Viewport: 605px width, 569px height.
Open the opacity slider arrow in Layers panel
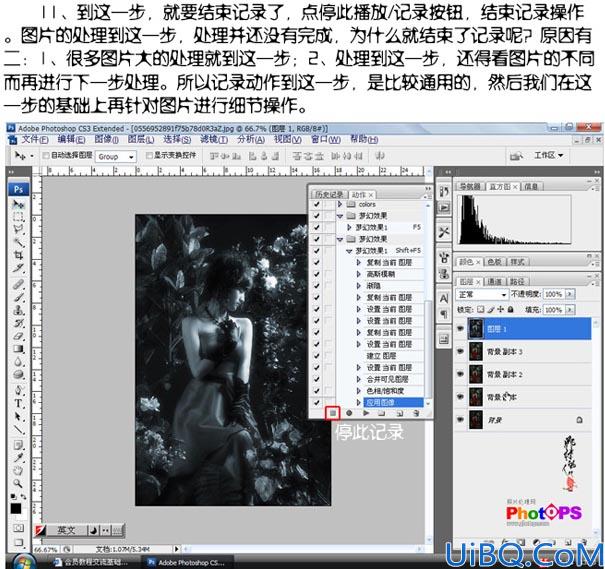pos(570,294)
